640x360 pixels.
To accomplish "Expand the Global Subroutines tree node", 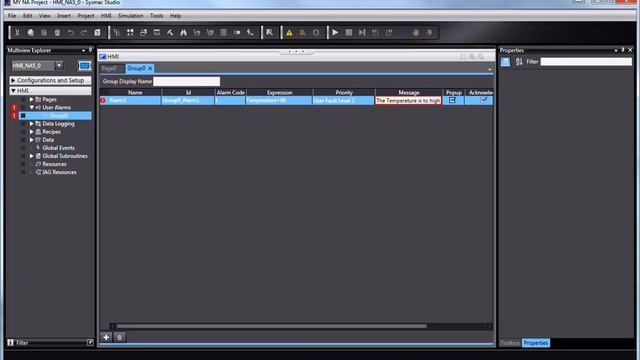I will (x=31, y=156).
